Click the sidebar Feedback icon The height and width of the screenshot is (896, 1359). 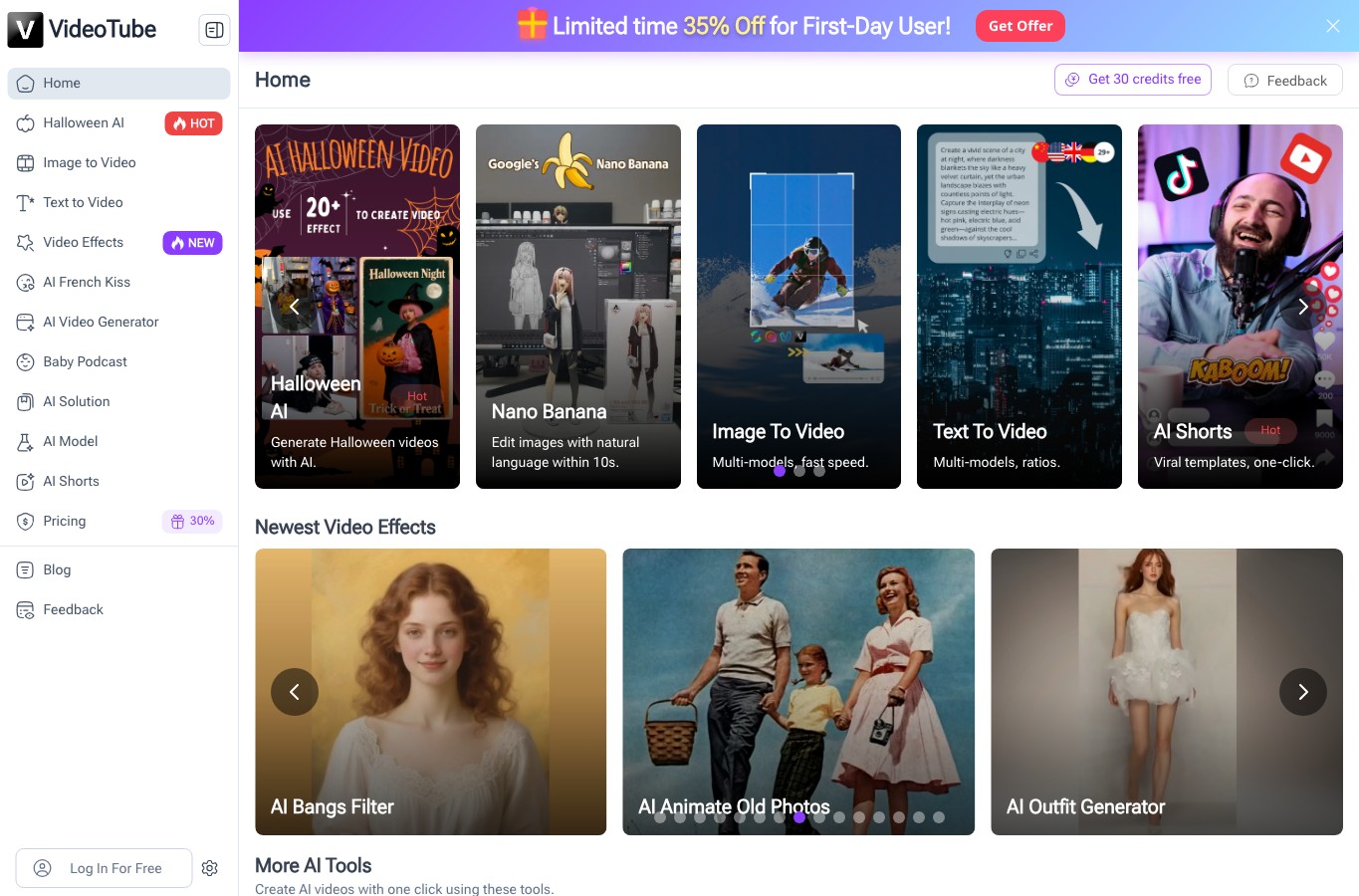(x=26, y=610)
